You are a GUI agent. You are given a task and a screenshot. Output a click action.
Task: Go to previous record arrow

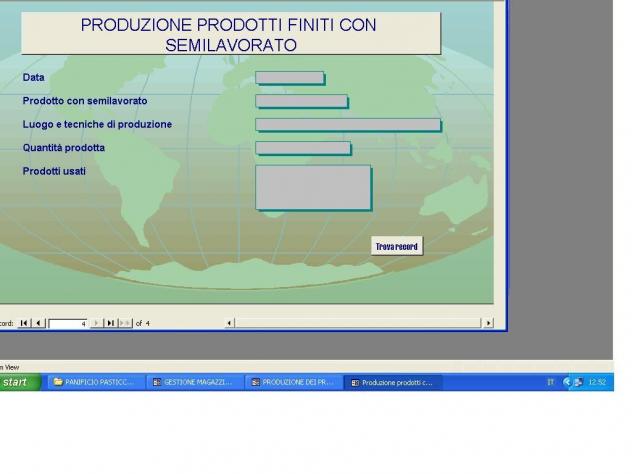pyautogui.click(x=39, y=323)
